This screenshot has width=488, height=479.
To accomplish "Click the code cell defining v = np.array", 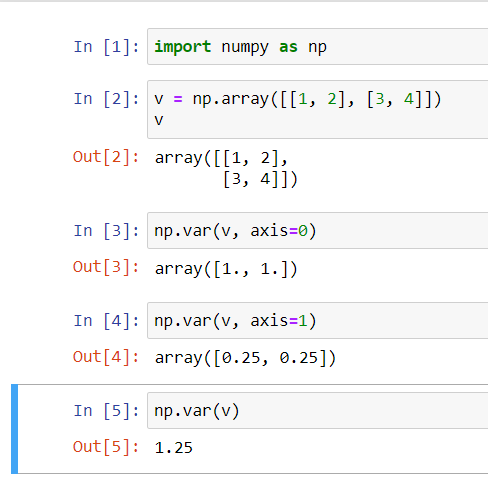I will (318, 109).
